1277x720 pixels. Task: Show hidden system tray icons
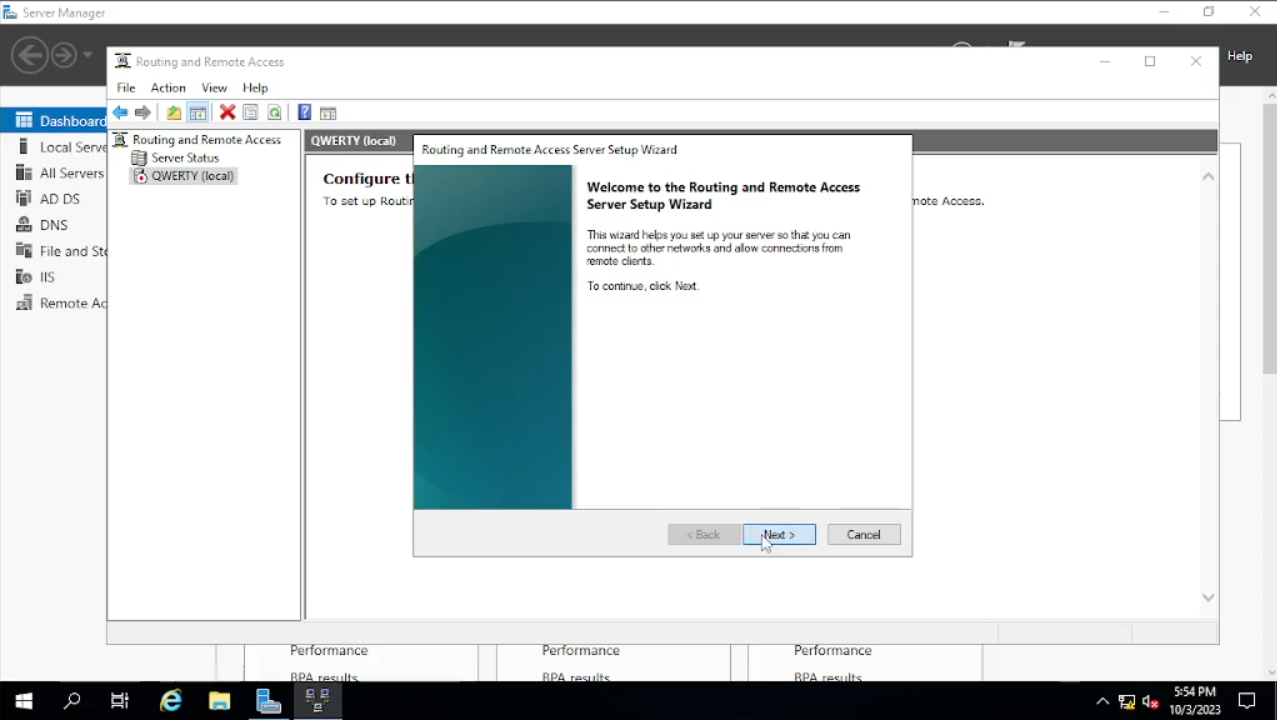[1102, 701]
